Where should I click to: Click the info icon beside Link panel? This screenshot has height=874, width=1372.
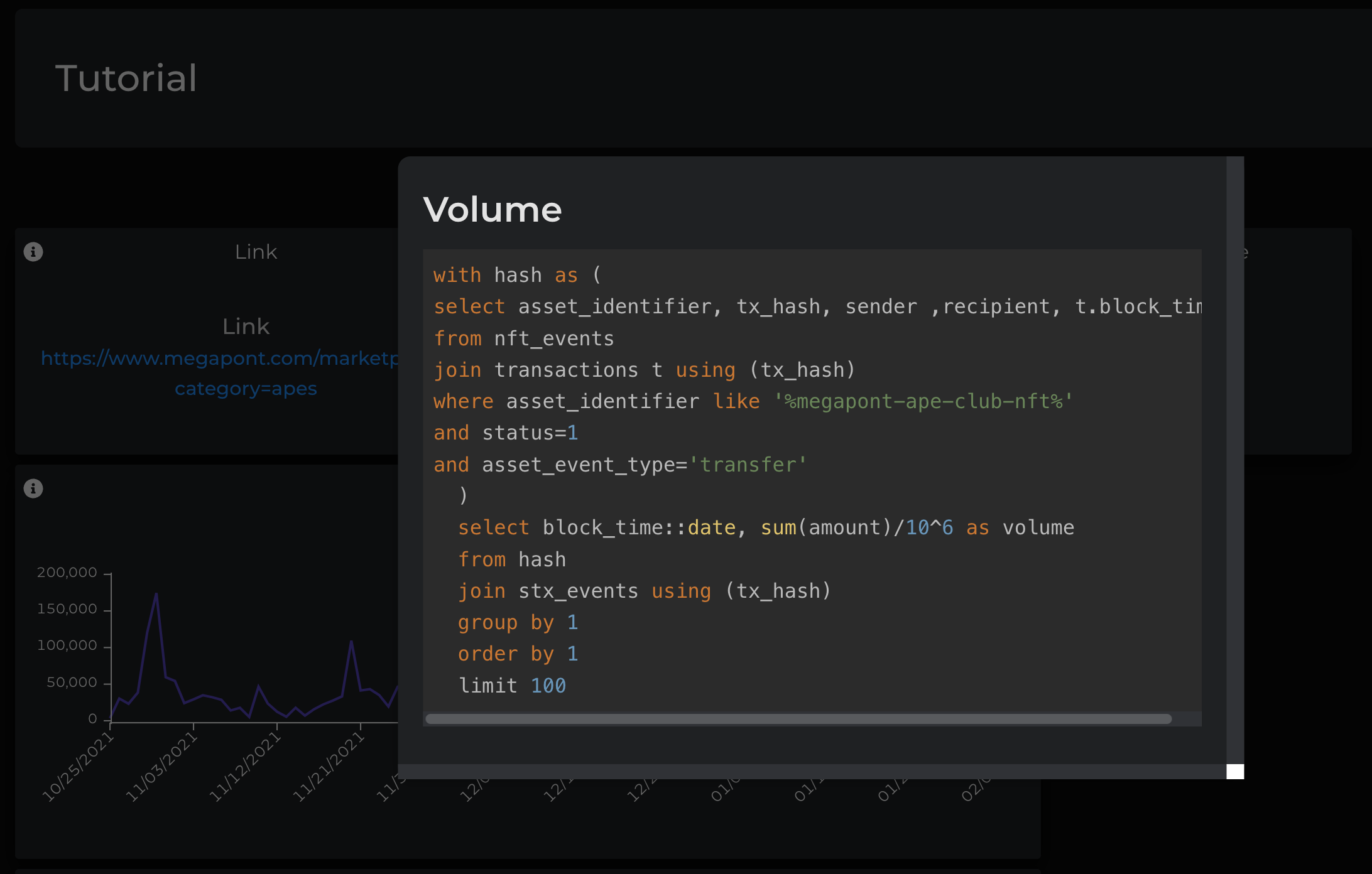coord(33,252)
